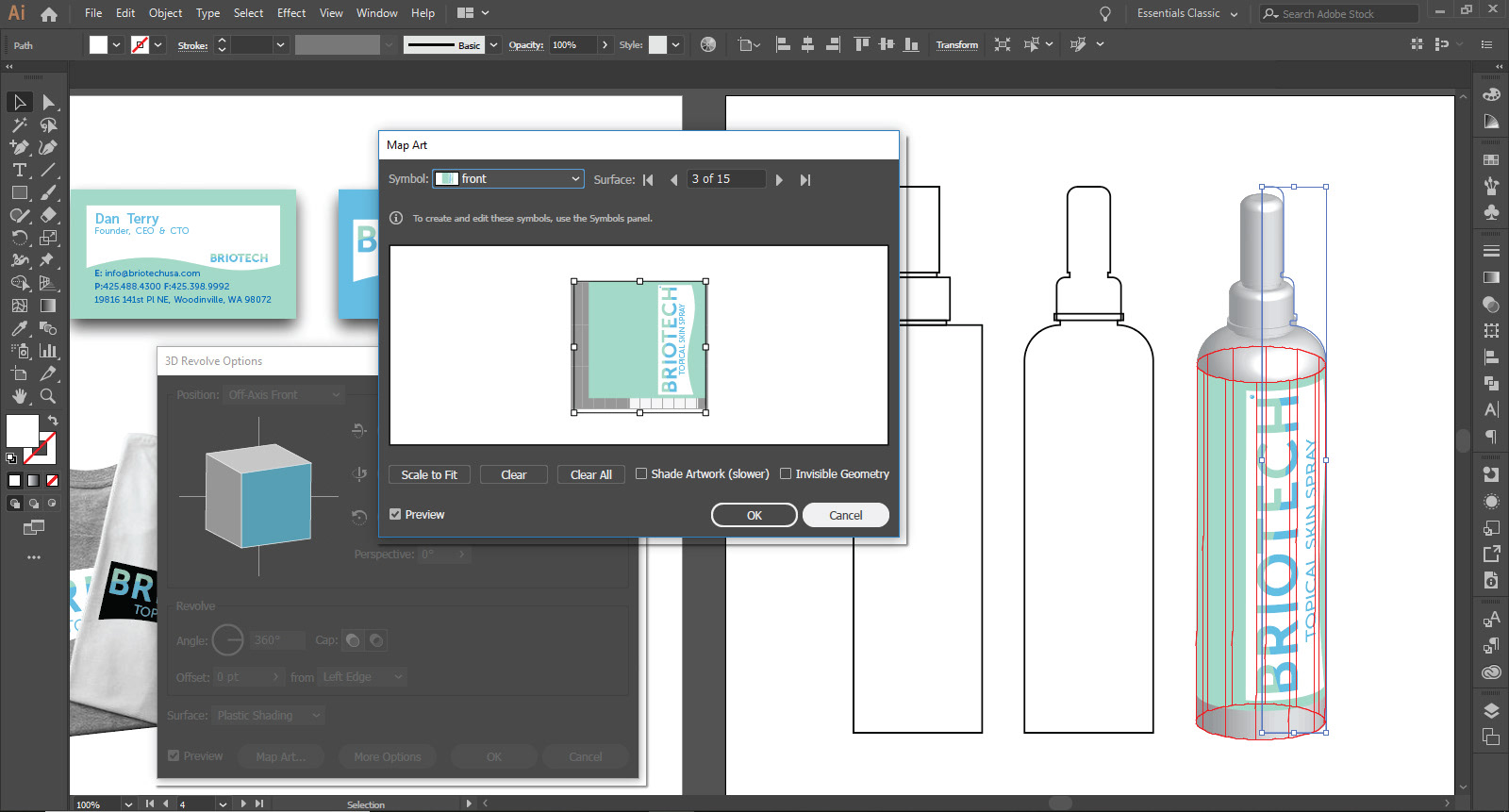The width and height of the screenshot is (1509, 812).
Task: Select the Scale tool
Action: click(x=48, y=238)
